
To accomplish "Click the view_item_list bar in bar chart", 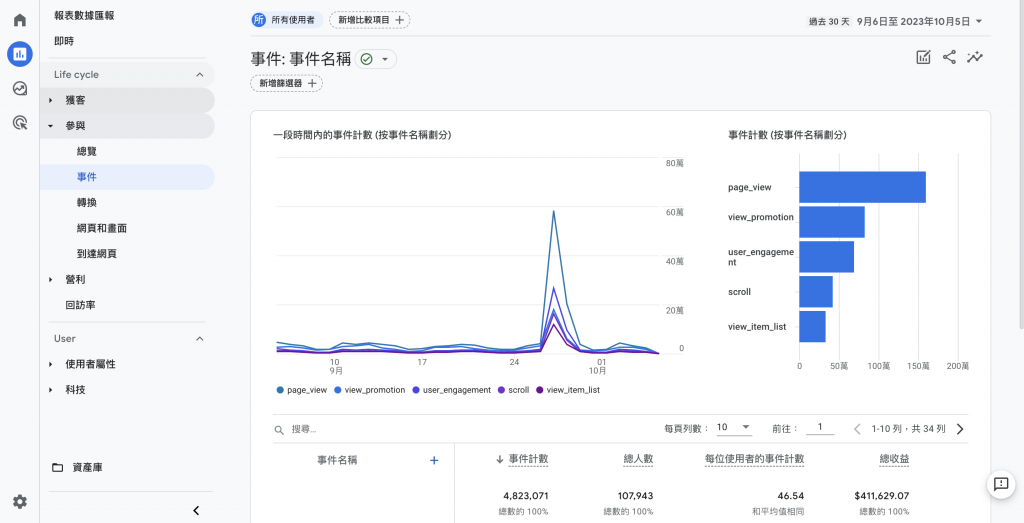I will [x=812, y=326].
